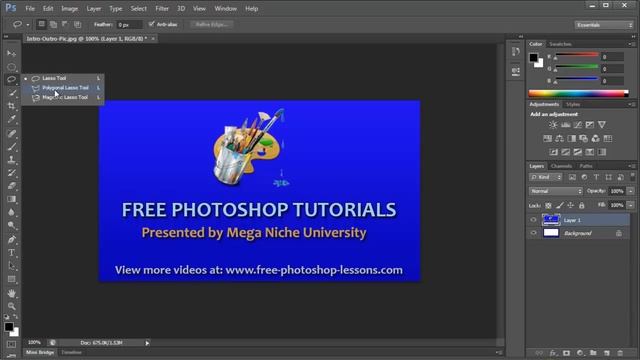
Task: Click Add to selection mode icon
Action: 53,24
